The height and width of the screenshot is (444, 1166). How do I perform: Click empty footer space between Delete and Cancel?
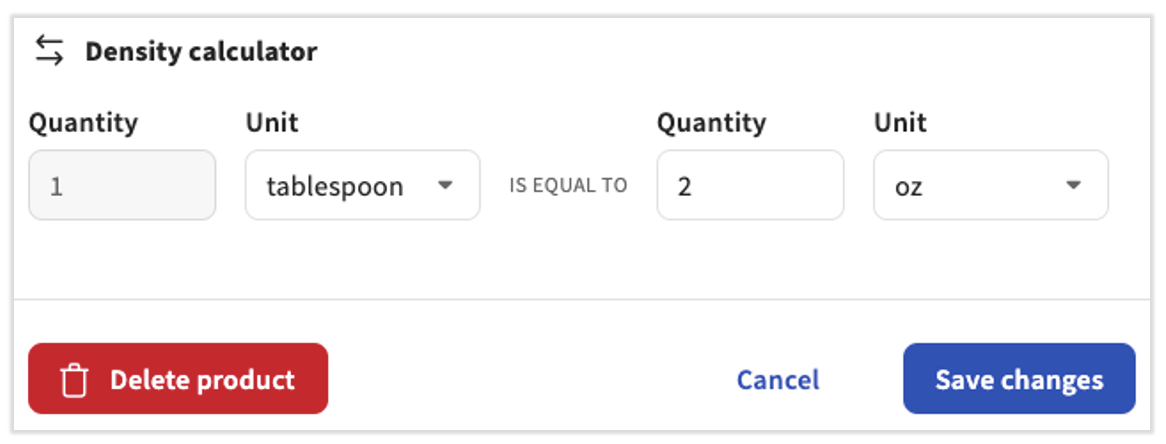click(520, 380)
